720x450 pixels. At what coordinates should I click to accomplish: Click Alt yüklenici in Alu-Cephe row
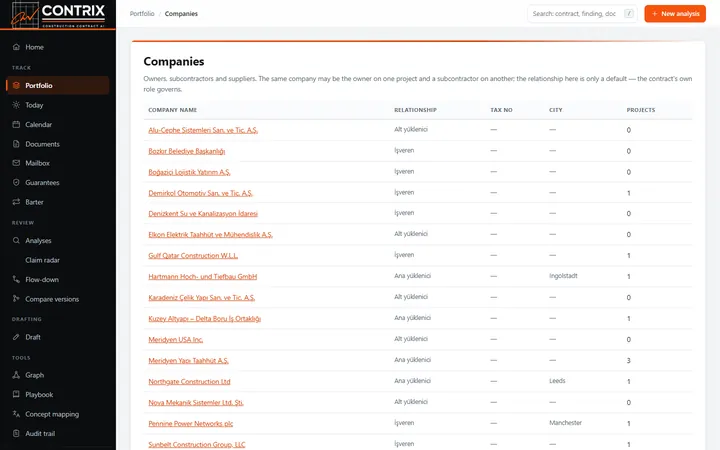click(411, 129)
